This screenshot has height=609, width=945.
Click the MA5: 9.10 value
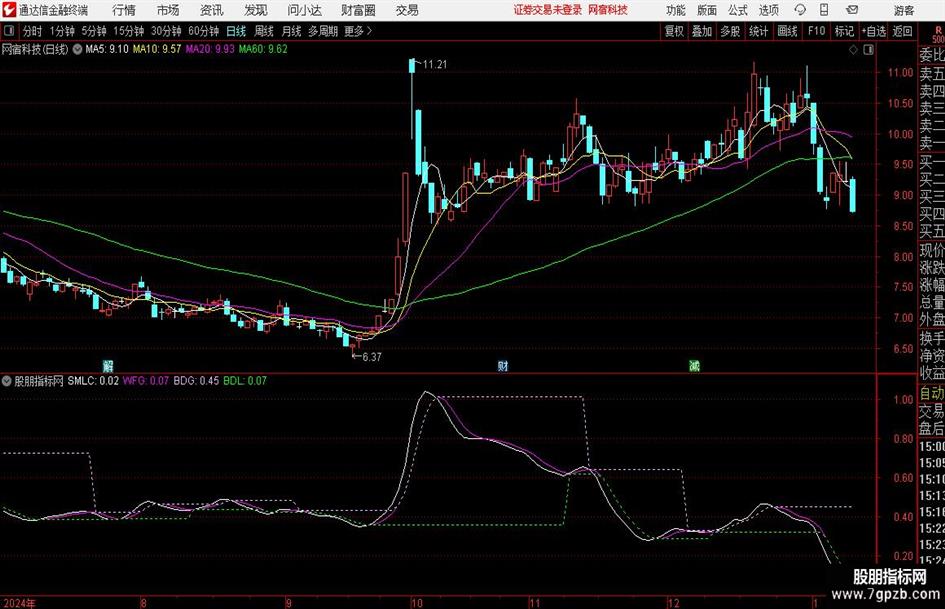point(107,49)
